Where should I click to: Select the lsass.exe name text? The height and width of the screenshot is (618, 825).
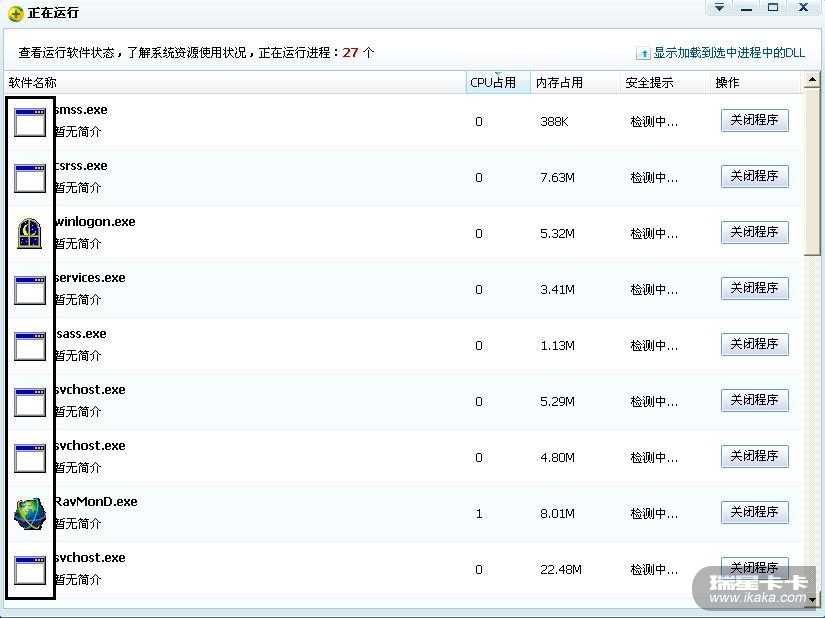[81, 333]
